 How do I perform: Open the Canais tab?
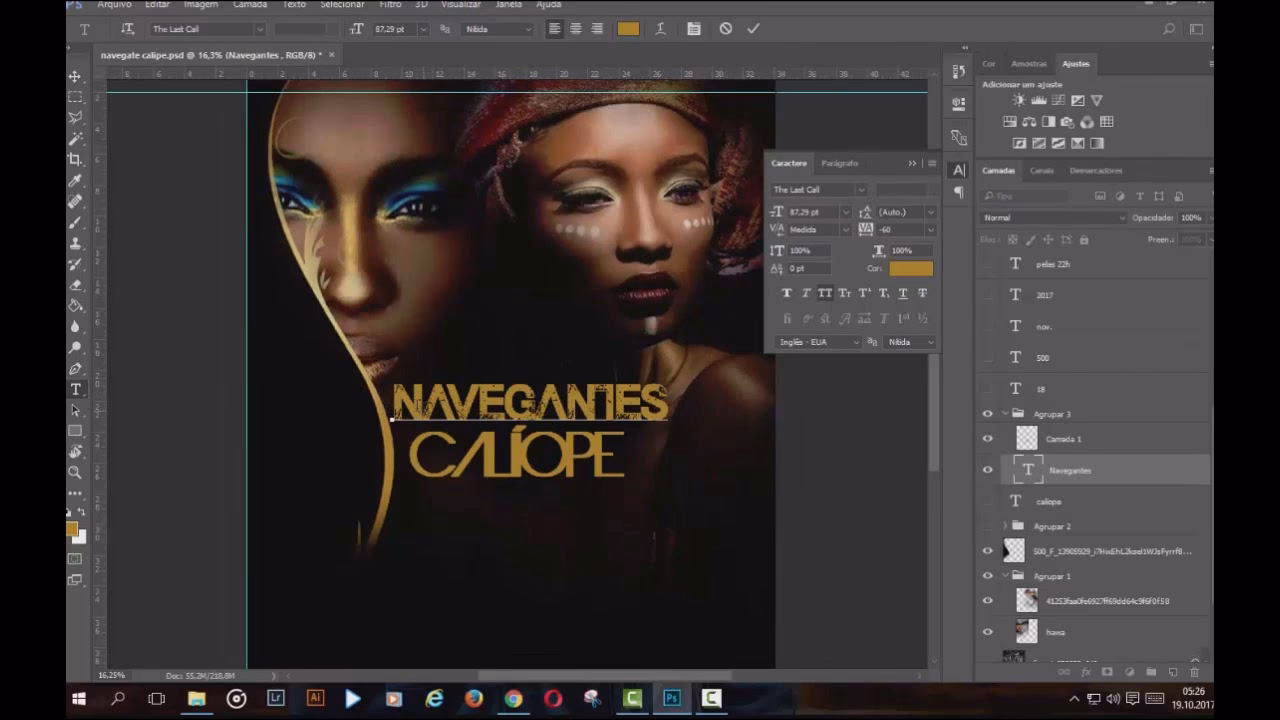click(x=1041, y=171)
